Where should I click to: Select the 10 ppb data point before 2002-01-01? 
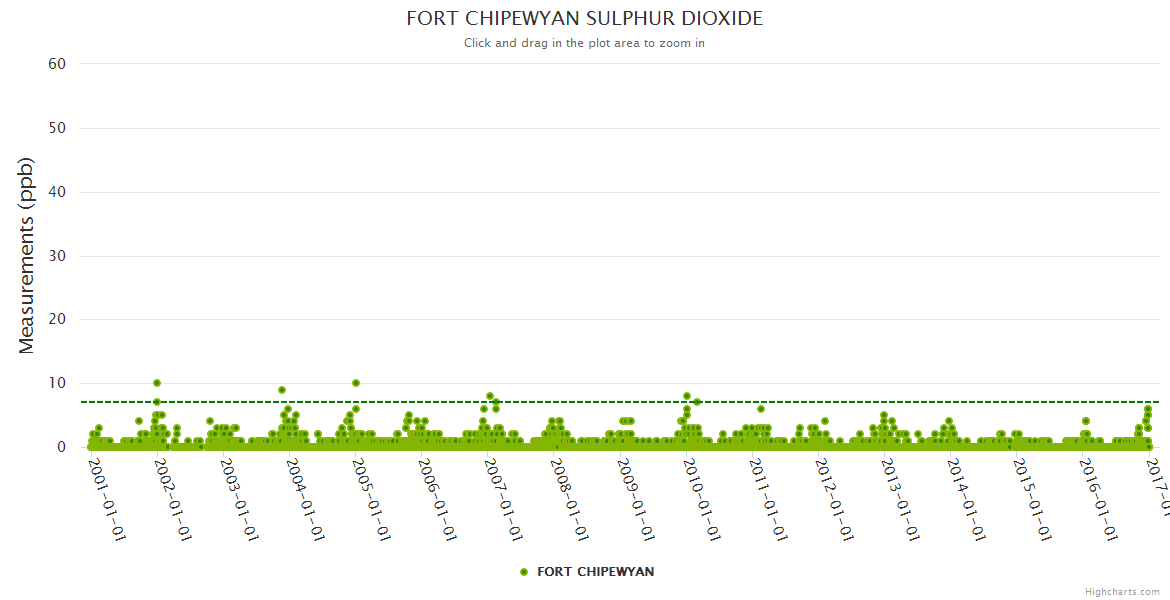tap(157, 383)
